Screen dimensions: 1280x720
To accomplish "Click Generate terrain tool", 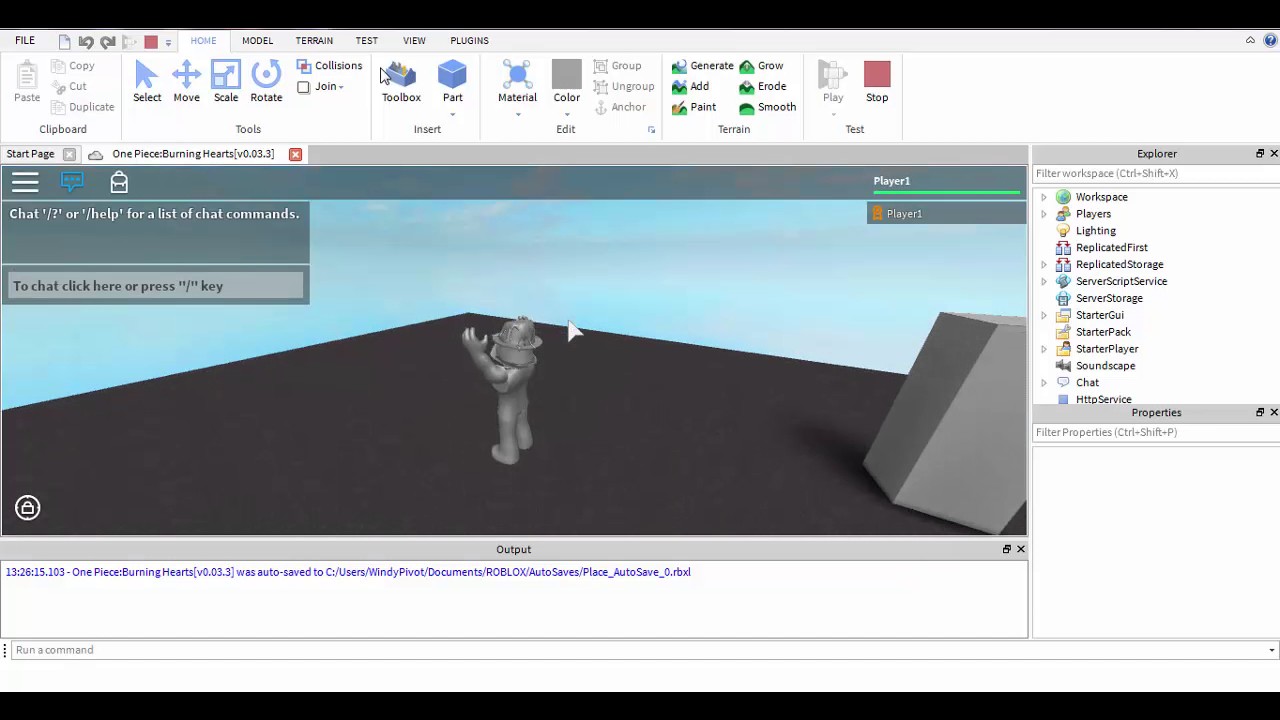I will pyautogui.click(x=703, y=66).
